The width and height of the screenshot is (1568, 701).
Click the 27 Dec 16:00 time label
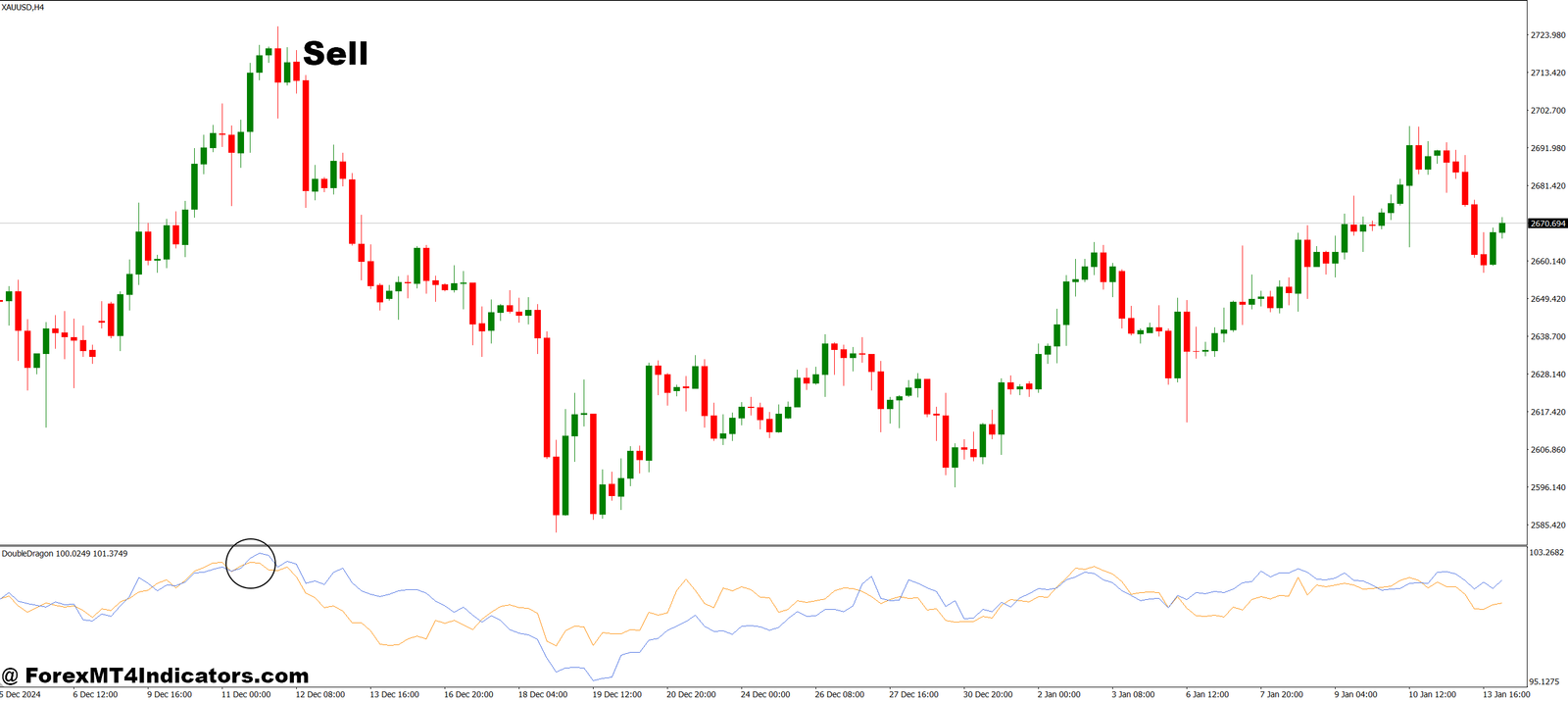pos(914,694)
